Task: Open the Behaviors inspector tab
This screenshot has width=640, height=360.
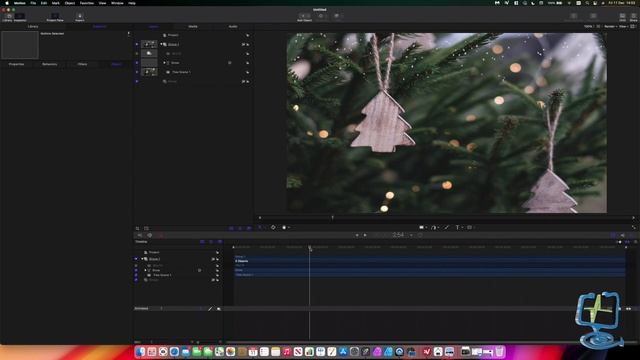Action: tap(49, 64)
